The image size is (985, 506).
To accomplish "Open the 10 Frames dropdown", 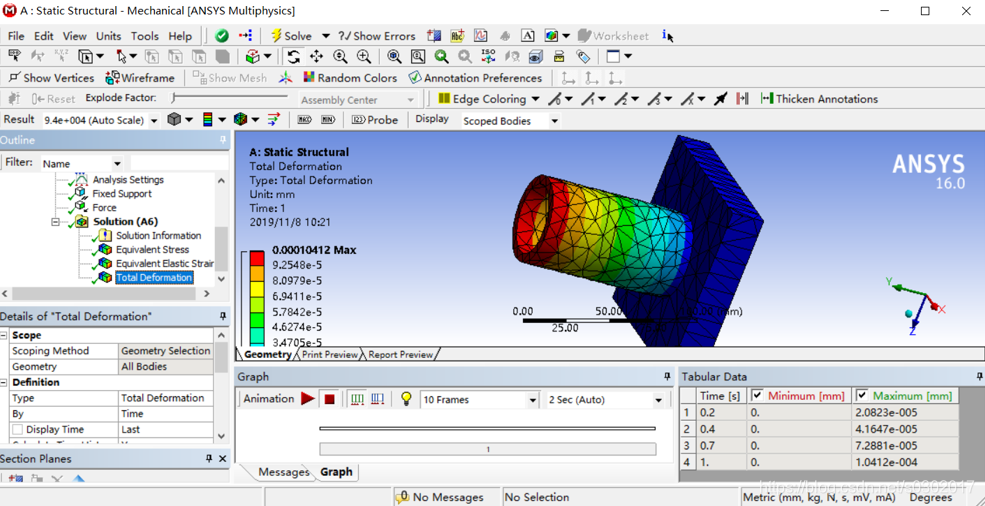I will [533, 400].
